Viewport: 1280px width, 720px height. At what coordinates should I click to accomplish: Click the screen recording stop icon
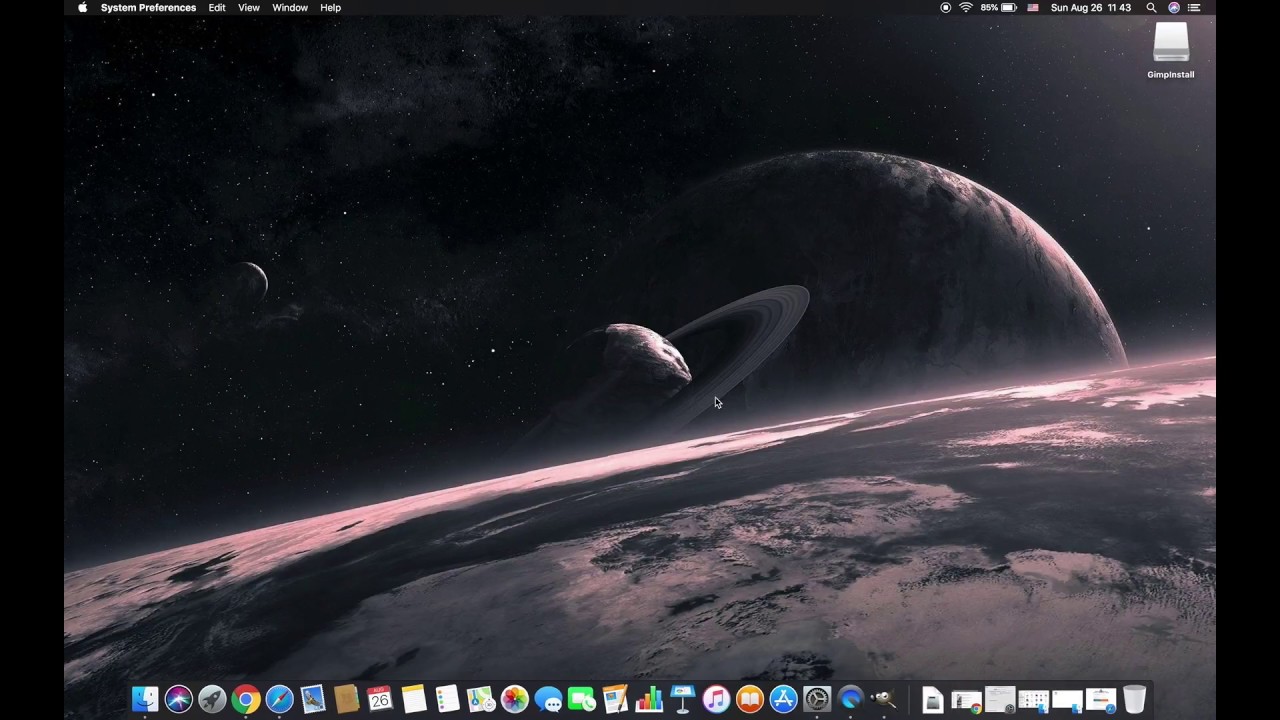(x=945, y=7)
